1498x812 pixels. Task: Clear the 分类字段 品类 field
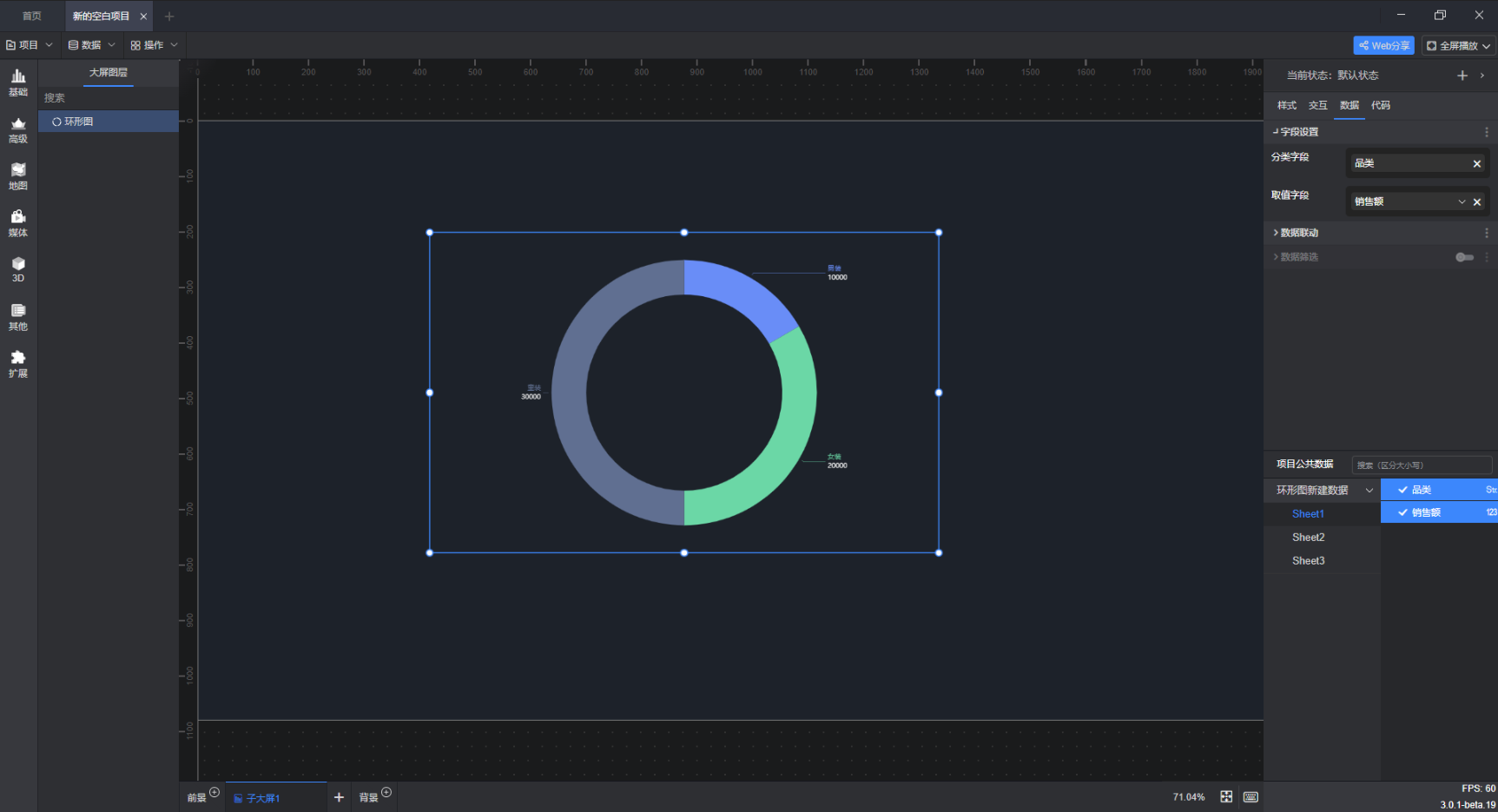pos(1477,163)
